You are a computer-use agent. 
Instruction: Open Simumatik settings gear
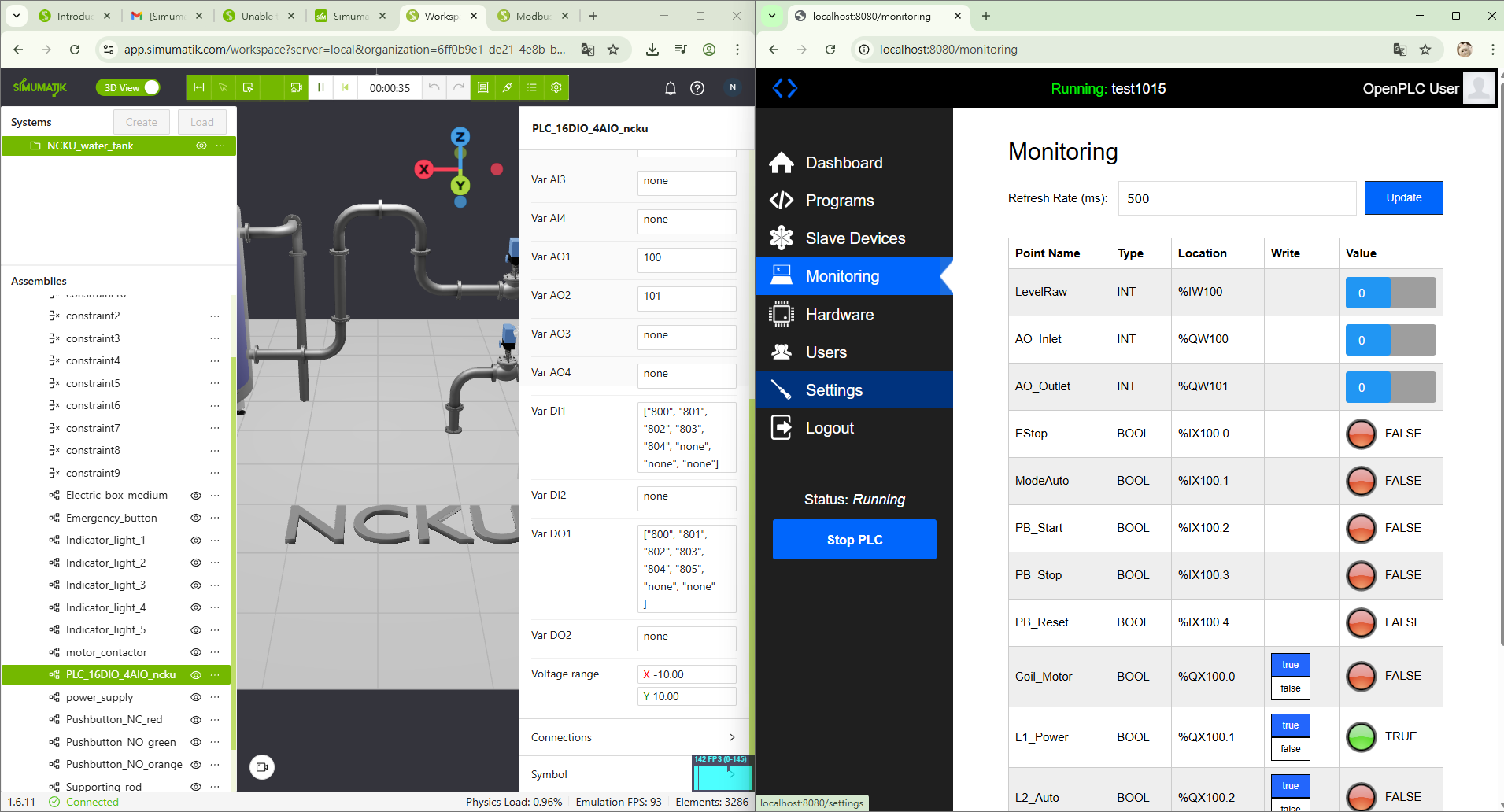pos(556,87)
